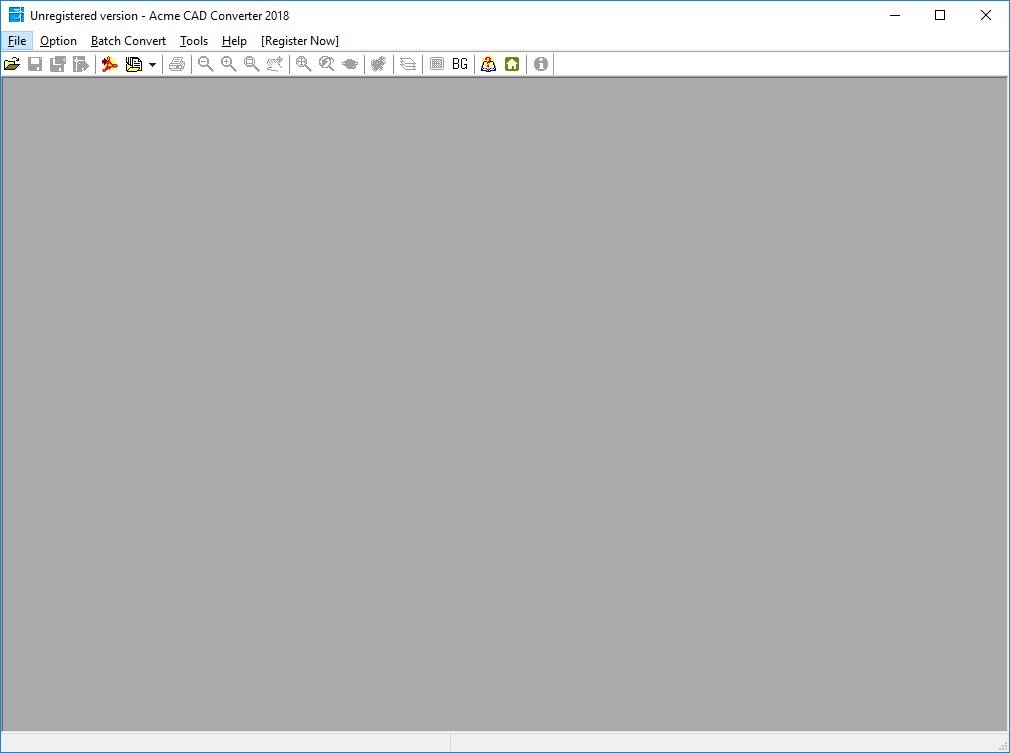This screenshot has height=753, width=1010.
Task: Open the Batch Convert menu
Action: (128, 41)
